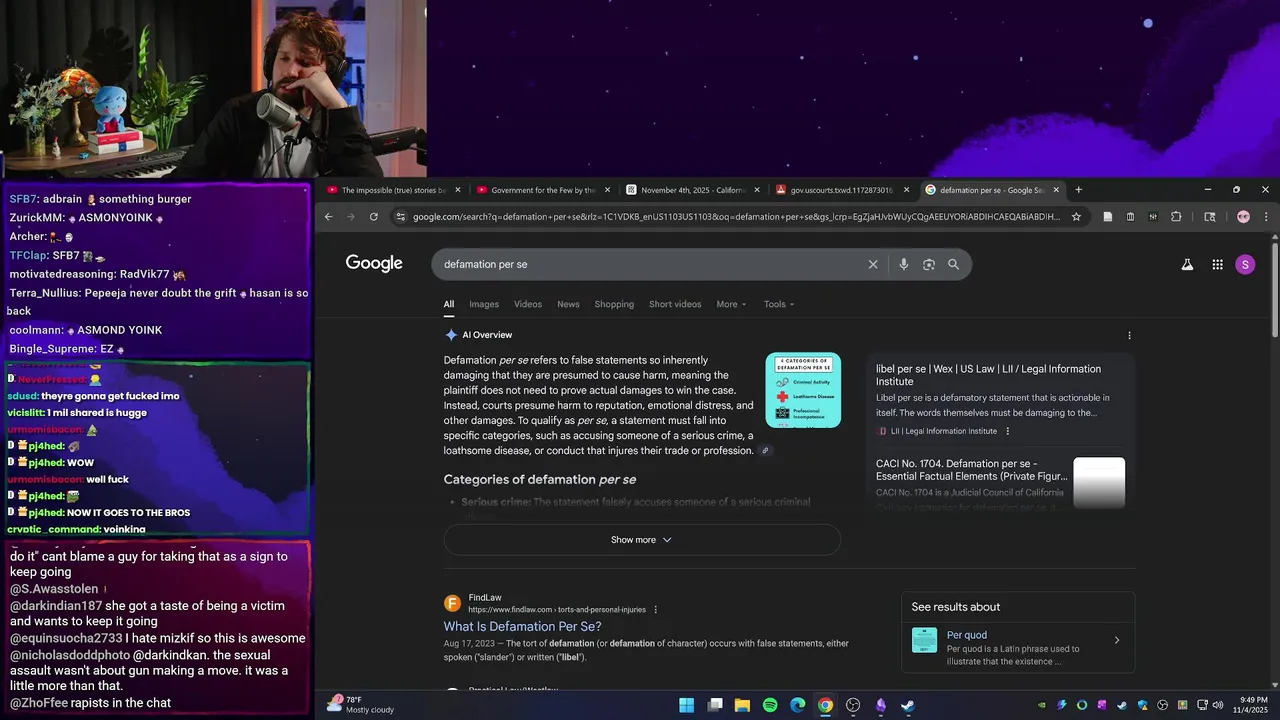
Task: Open the Chrome Extensions puzzle icon
Action: tap(1176, 216)
